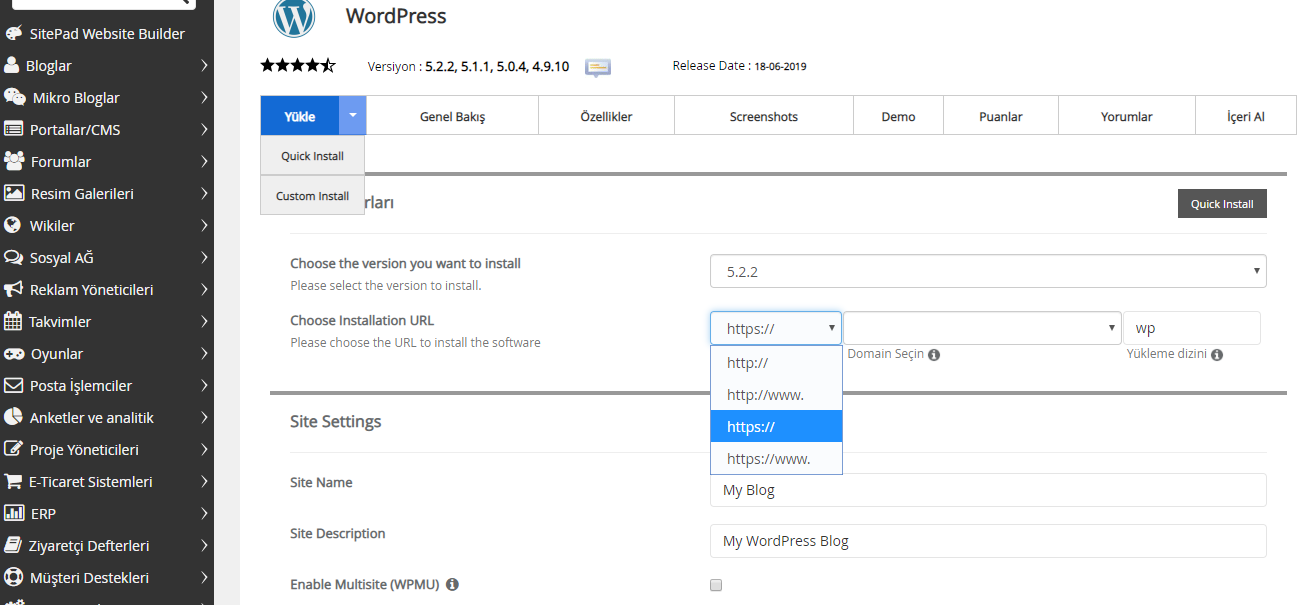Click the info icon next to Domain Seçin
The height and width of the screenshot is (605, 1313).
click(933, 355)
